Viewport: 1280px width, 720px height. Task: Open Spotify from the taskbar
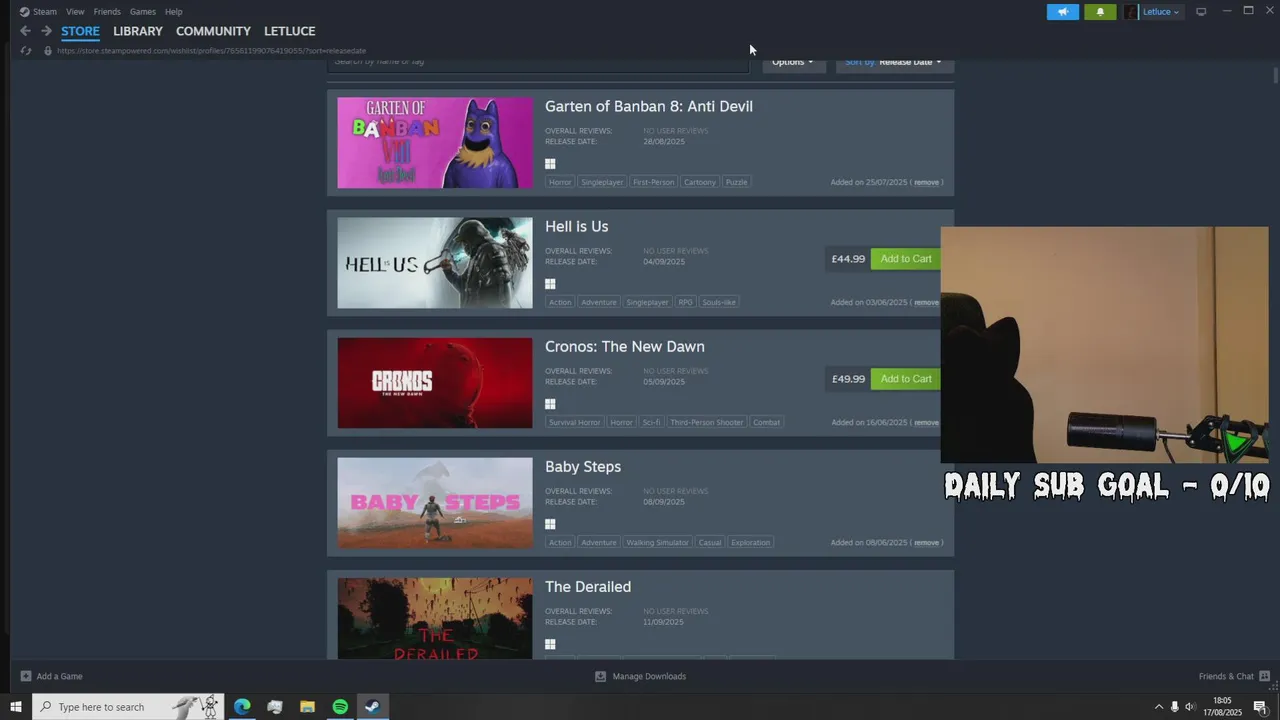click(340, 707)
